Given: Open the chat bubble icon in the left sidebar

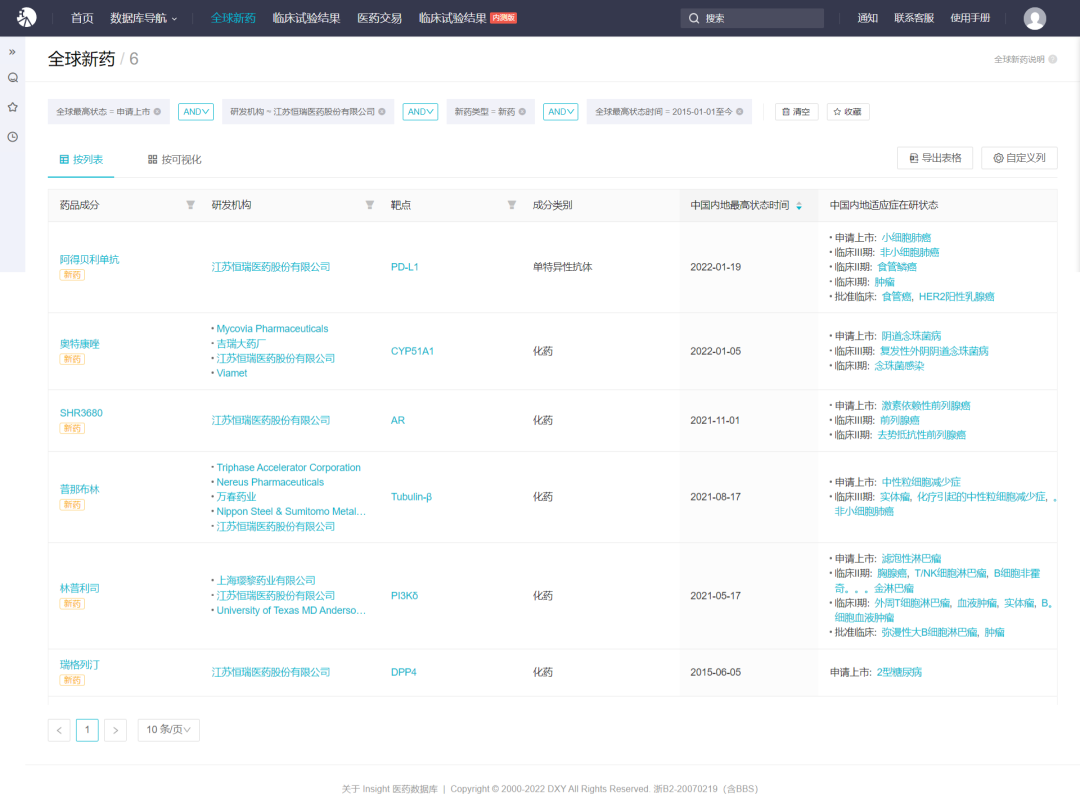Looking at the screenshot, I should coord(12,78).
